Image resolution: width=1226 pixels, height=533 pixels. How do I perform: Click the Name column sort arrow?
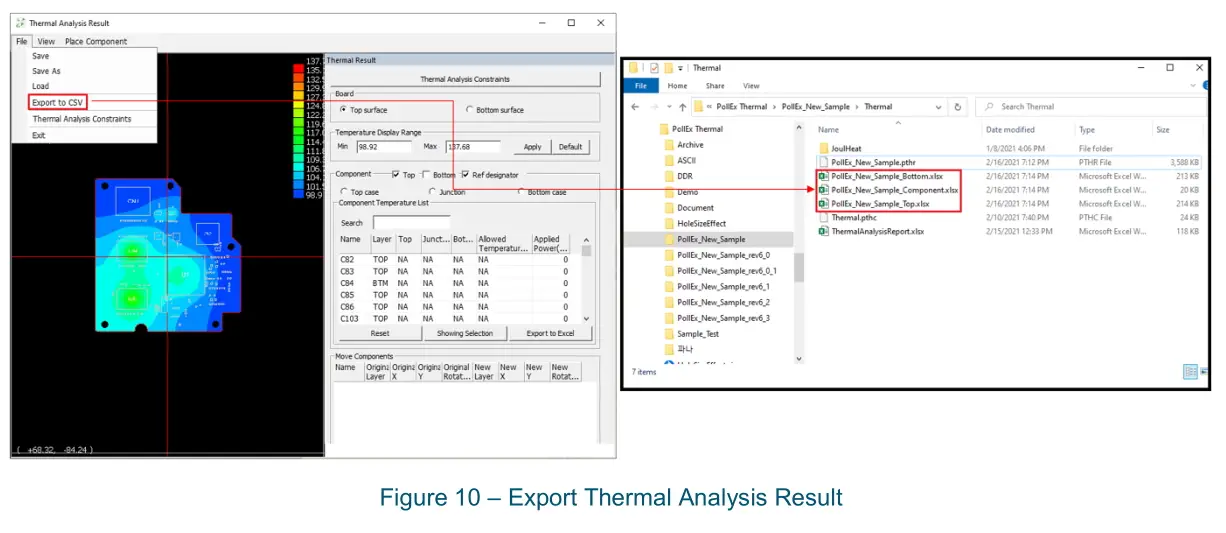(897, 122)
